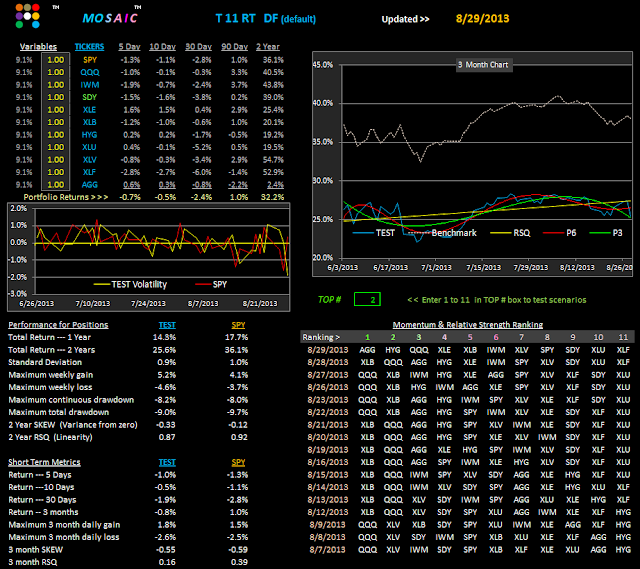Click the SPY link under Performance for Positions
640x569 pixels.
[238, 325]
